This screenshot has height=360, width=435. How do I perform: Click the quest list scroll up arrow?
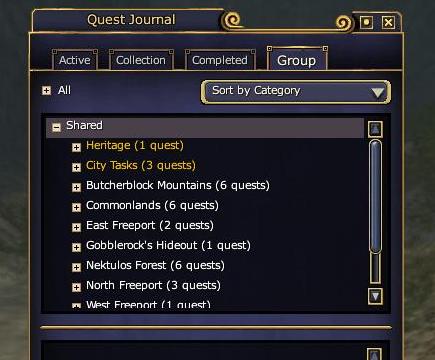pyautogui.click(x=375, y=129)
